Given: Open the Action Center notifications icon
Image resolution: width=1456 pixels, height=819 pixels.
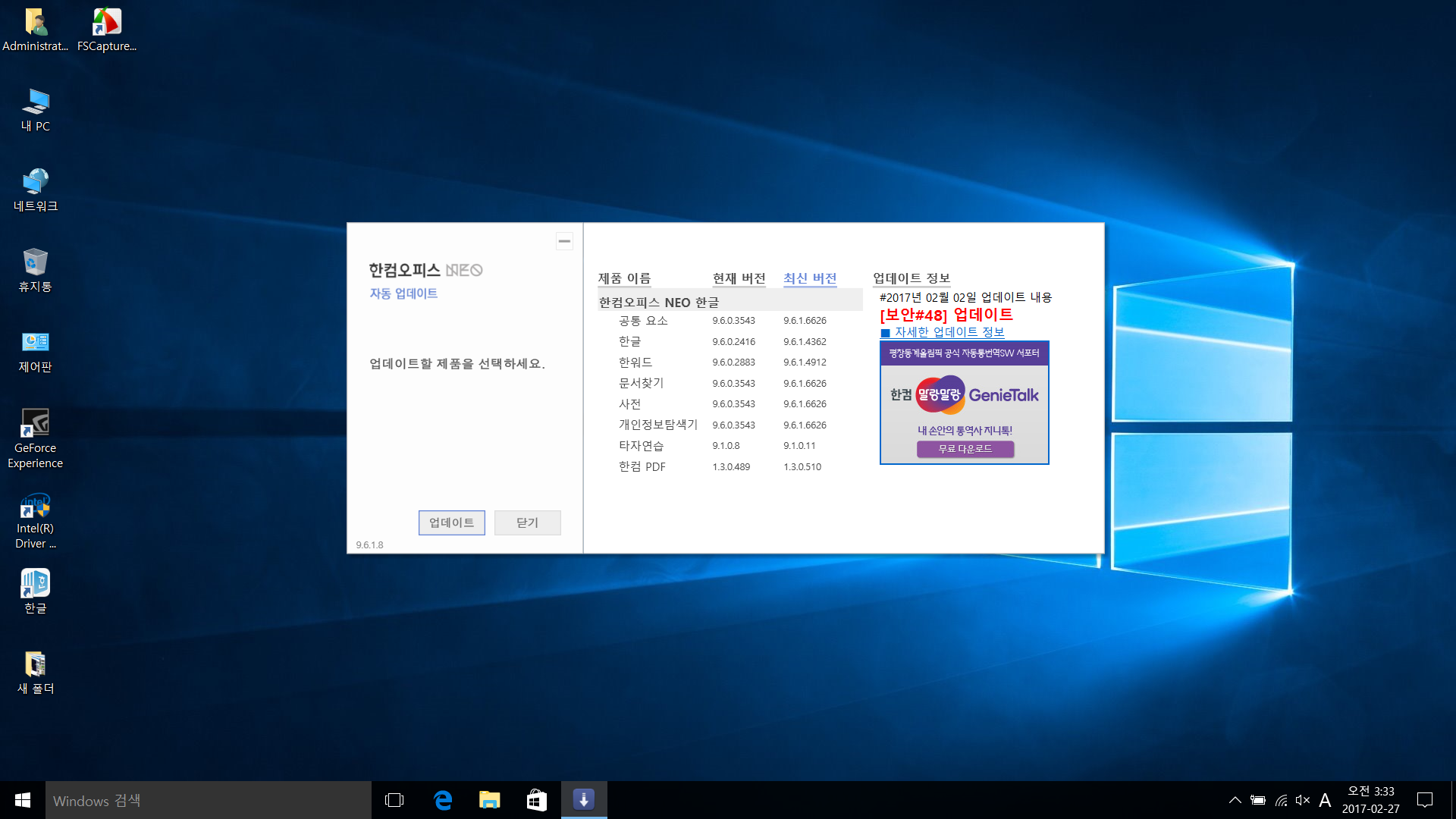Looking at the screenshot, I should click(1425, 800).
